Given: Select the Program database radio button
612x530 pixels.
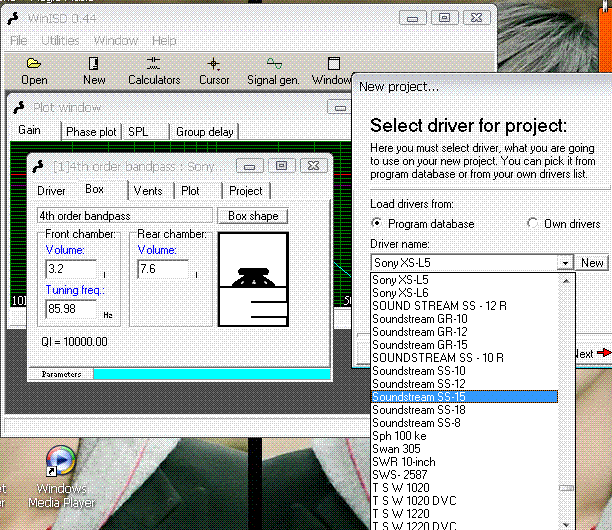Looking at the screenshot, I should [376, 223].
